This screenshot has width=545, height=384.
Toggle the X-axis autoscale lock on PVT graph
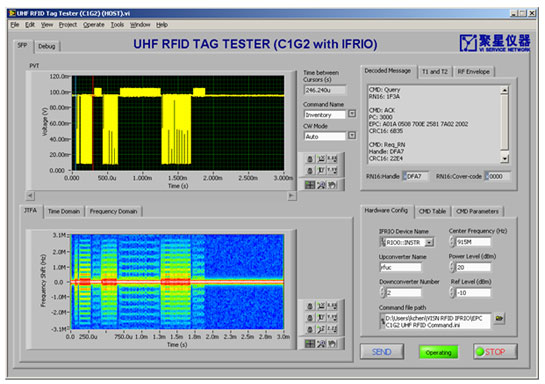click(310, 159)
